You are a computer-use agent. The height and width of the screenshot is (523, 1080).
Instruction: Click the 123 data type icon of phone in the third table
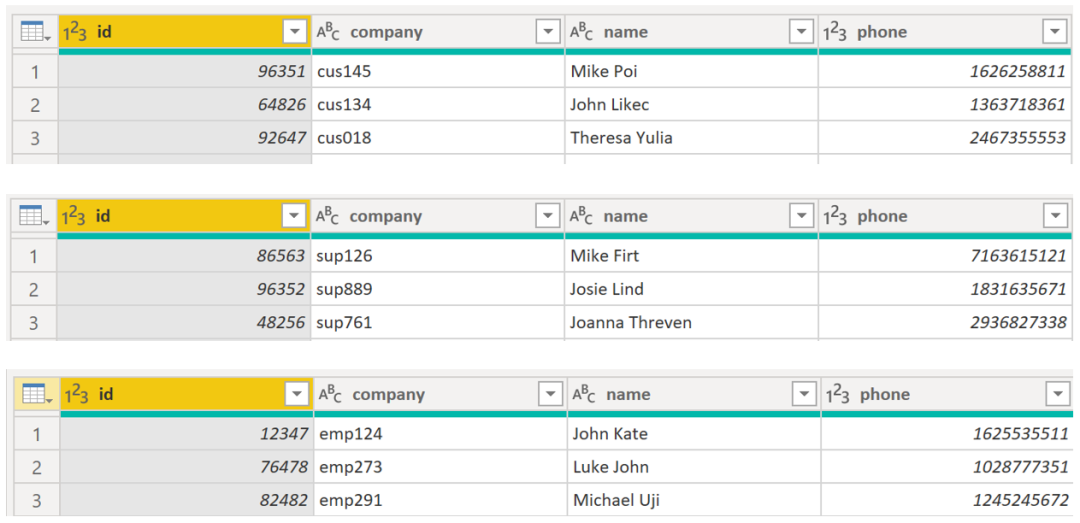coord(839,394)
